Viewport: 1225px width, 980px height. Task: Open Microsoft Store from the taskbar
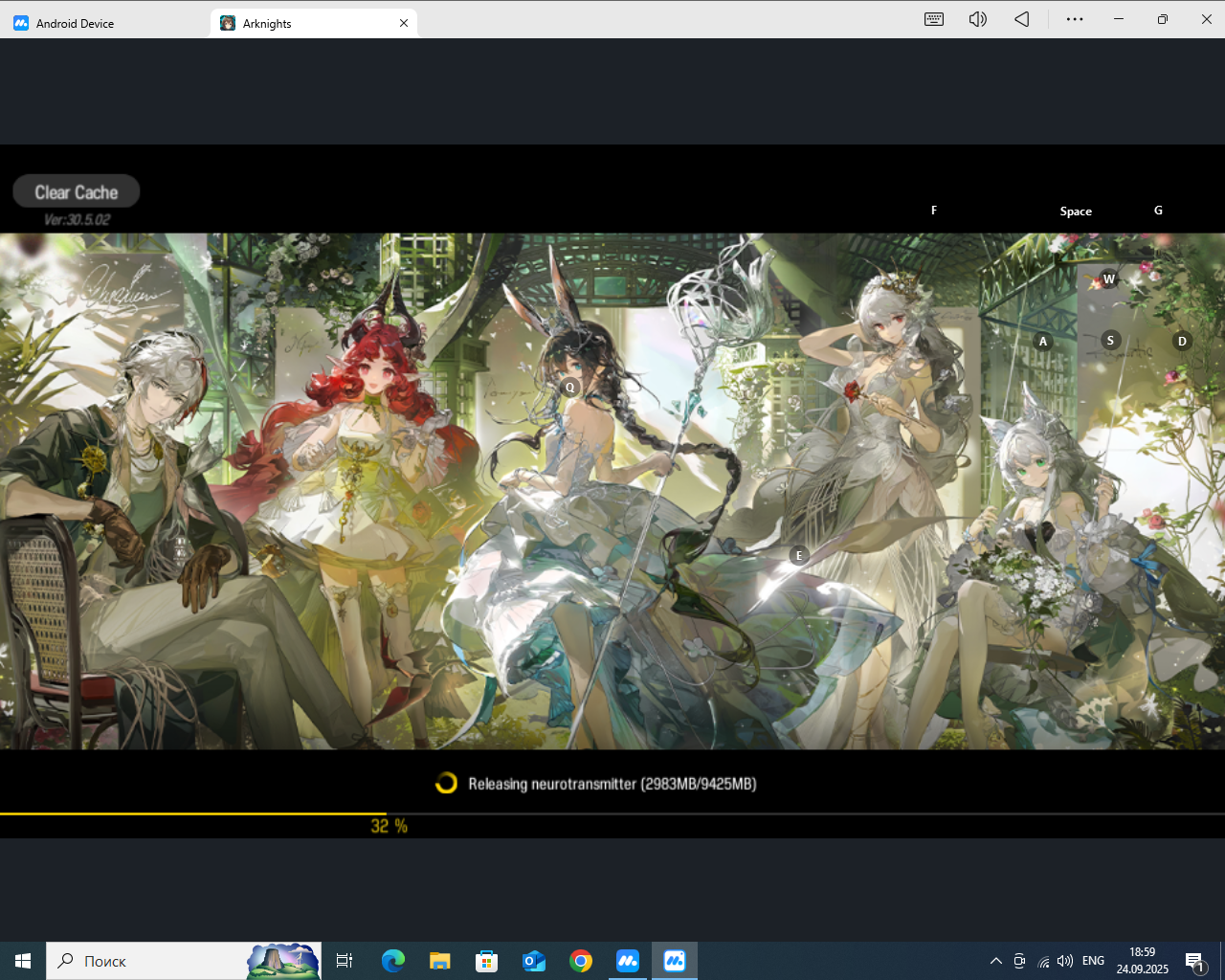(487, 961)
